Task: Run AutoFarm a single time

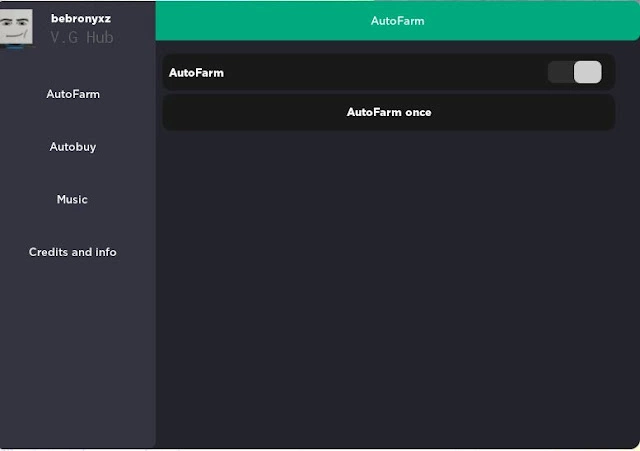Action: 389,112
